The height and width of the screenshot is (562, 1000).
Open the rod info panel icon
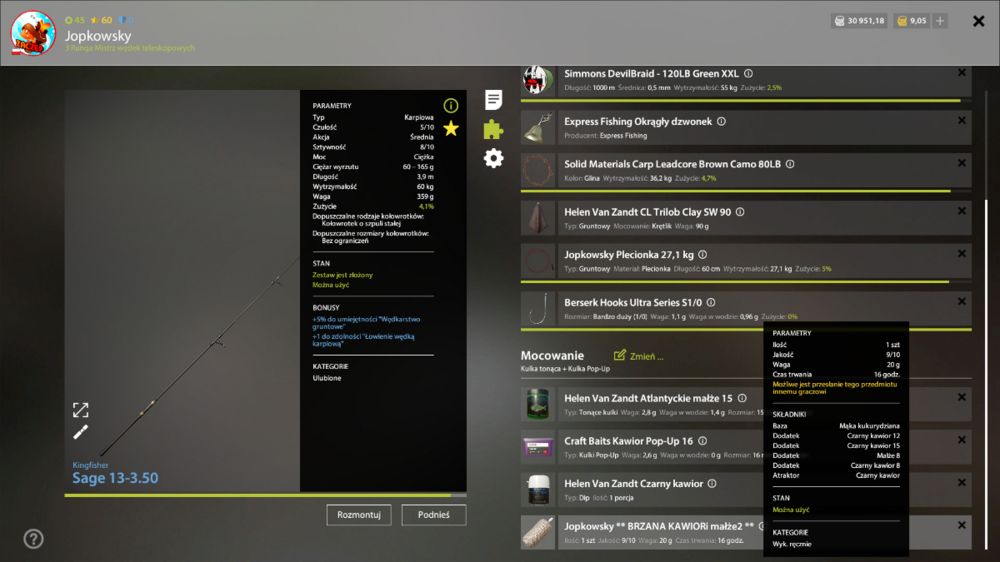[x=451, y=105]
